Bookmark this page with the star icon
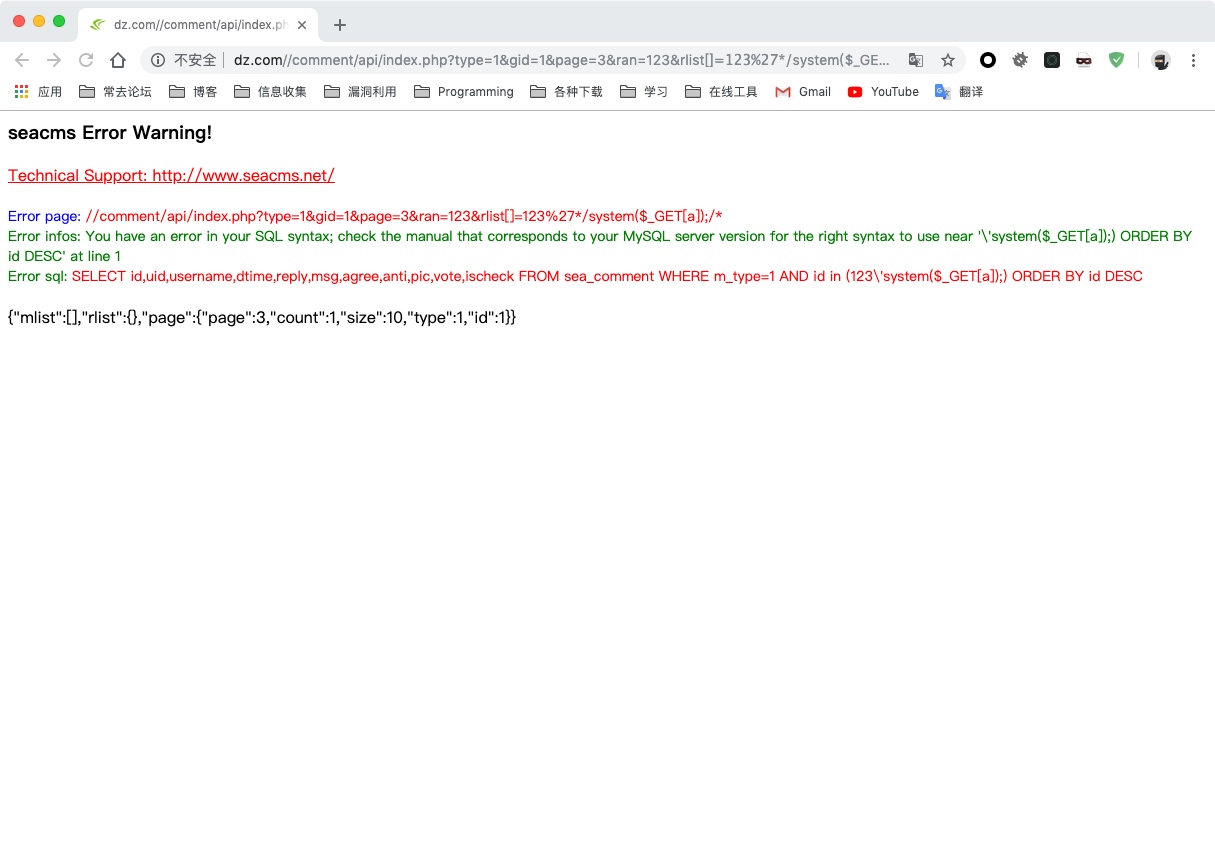The width and height of the screenshot is (1215, 852). click(x=948, y=60)
